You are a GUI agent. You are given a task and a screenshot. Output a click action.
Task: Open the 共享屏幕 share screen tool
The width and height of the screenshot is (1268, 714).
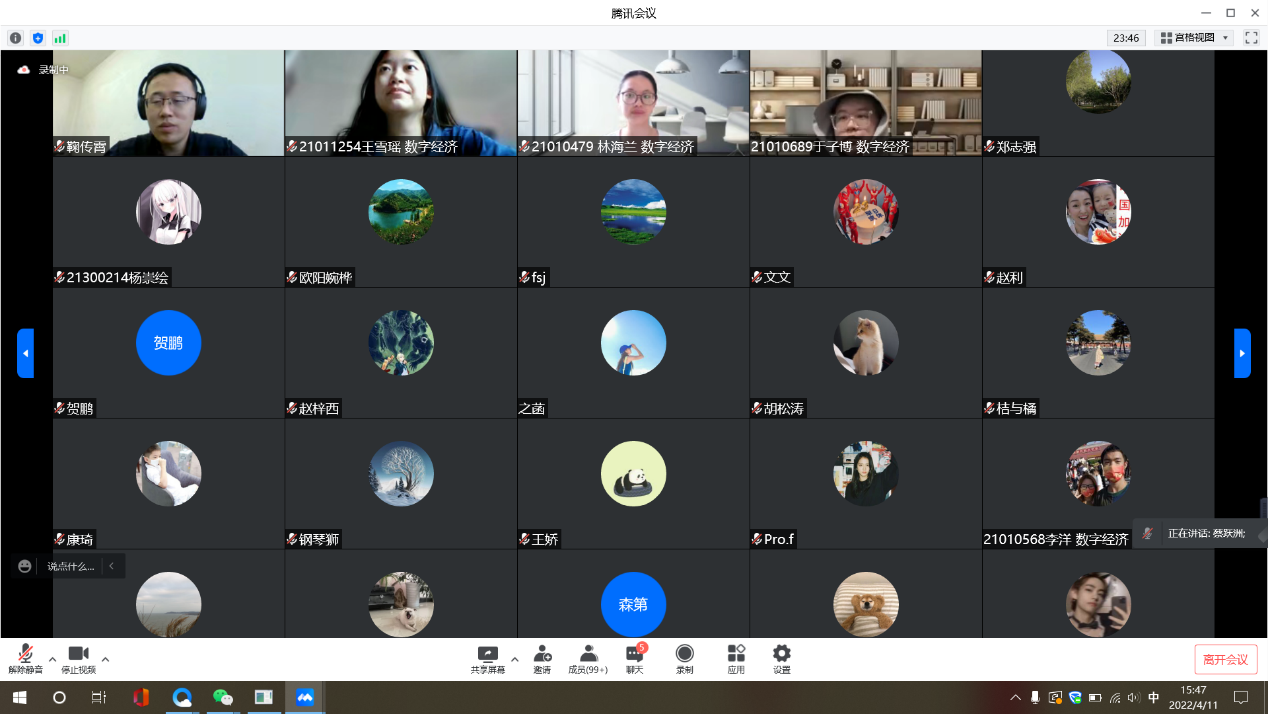pos(487,658)
